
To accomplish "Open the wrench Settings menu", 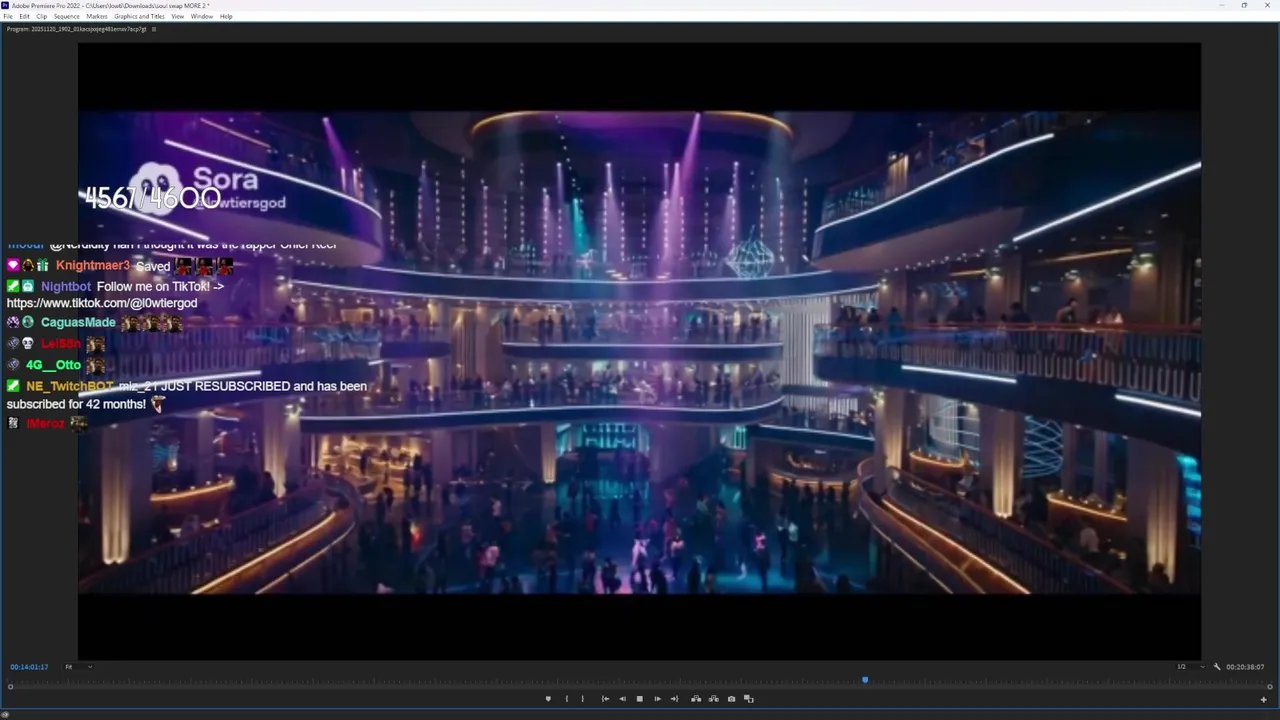I will click(x=1217, y=667).
